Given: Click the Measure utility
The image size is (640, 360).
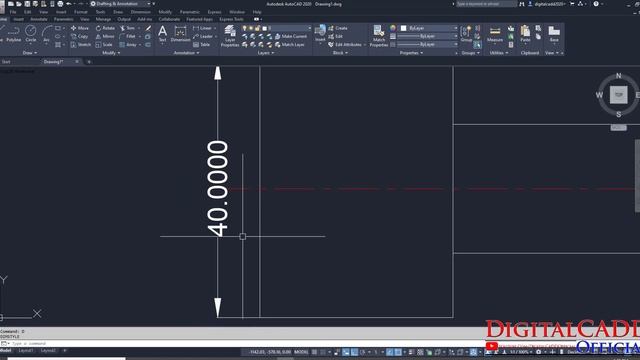Looking at the screenshot, I should point(495,34).
